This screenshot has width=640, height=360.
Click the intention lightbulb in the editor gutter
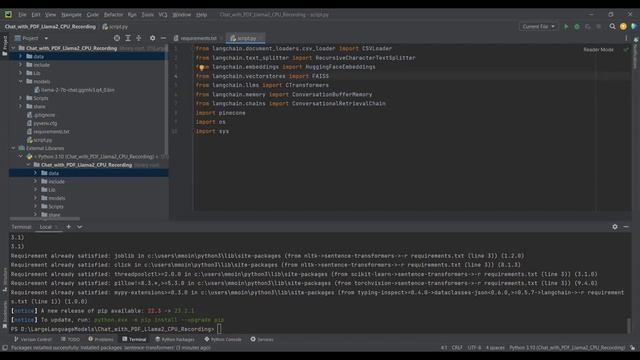tap(201, 67)
